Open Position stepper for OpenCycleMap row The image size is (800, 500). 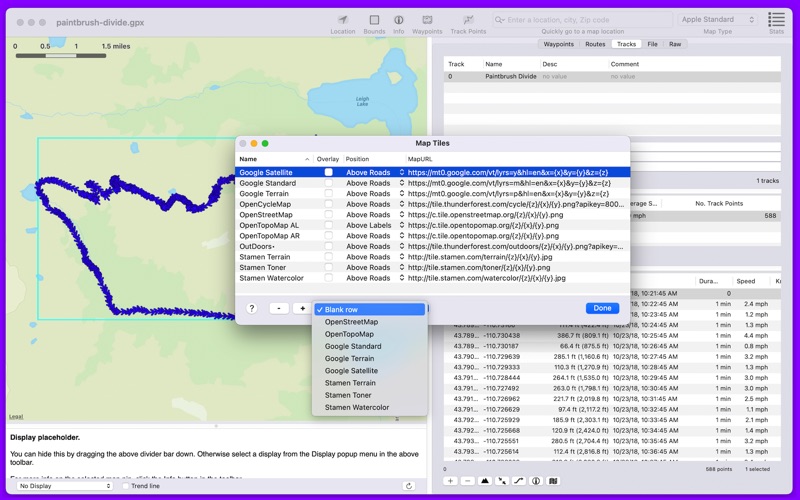[x=402, y=204]
